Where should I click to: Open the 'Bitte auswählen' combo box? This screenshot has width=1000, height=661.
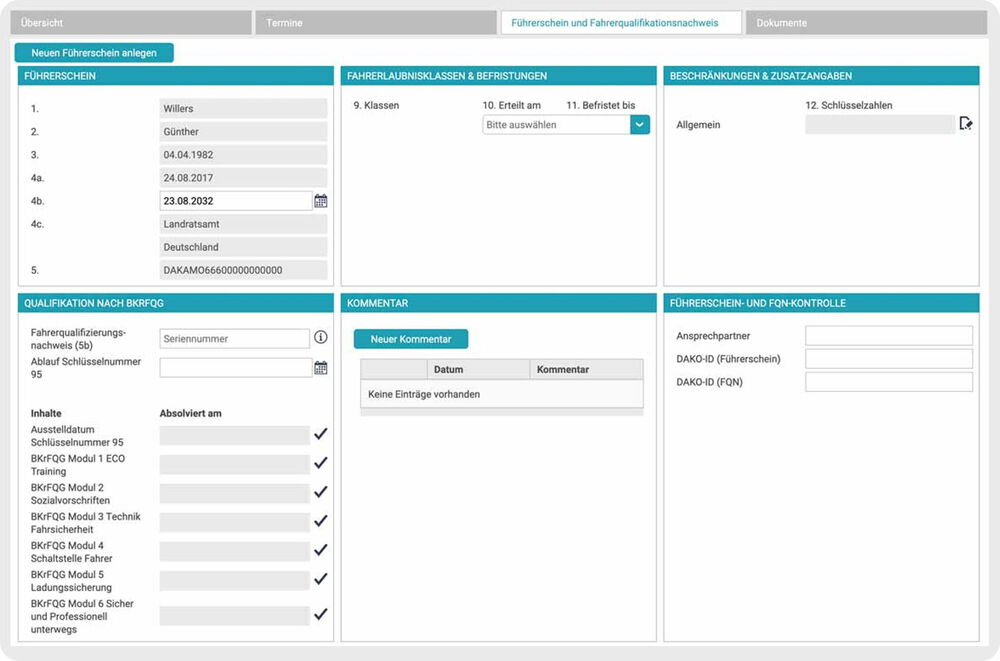tap(556, 125)
